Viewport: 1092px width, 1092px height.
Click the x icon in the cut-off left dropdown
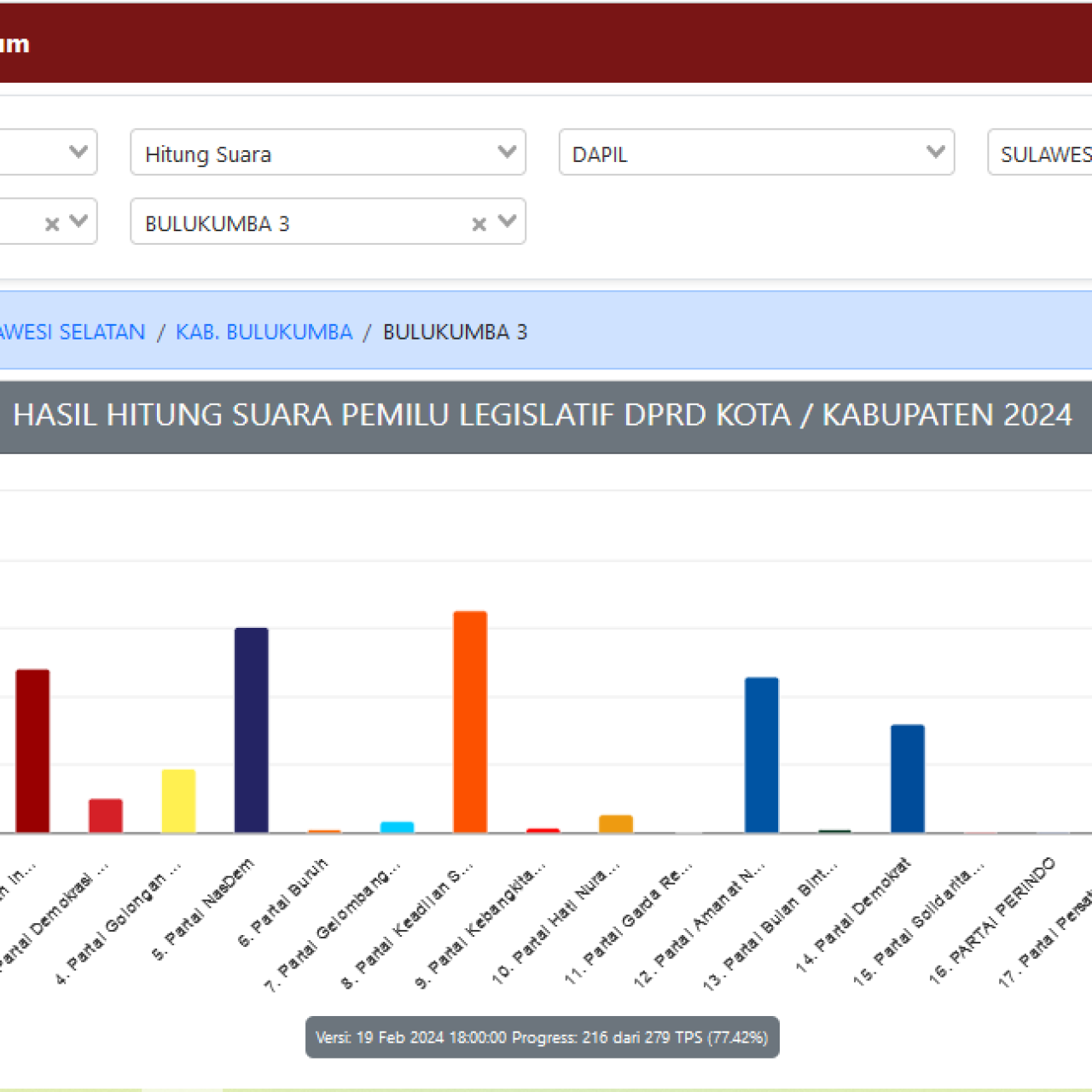click(x=52, y=224)
